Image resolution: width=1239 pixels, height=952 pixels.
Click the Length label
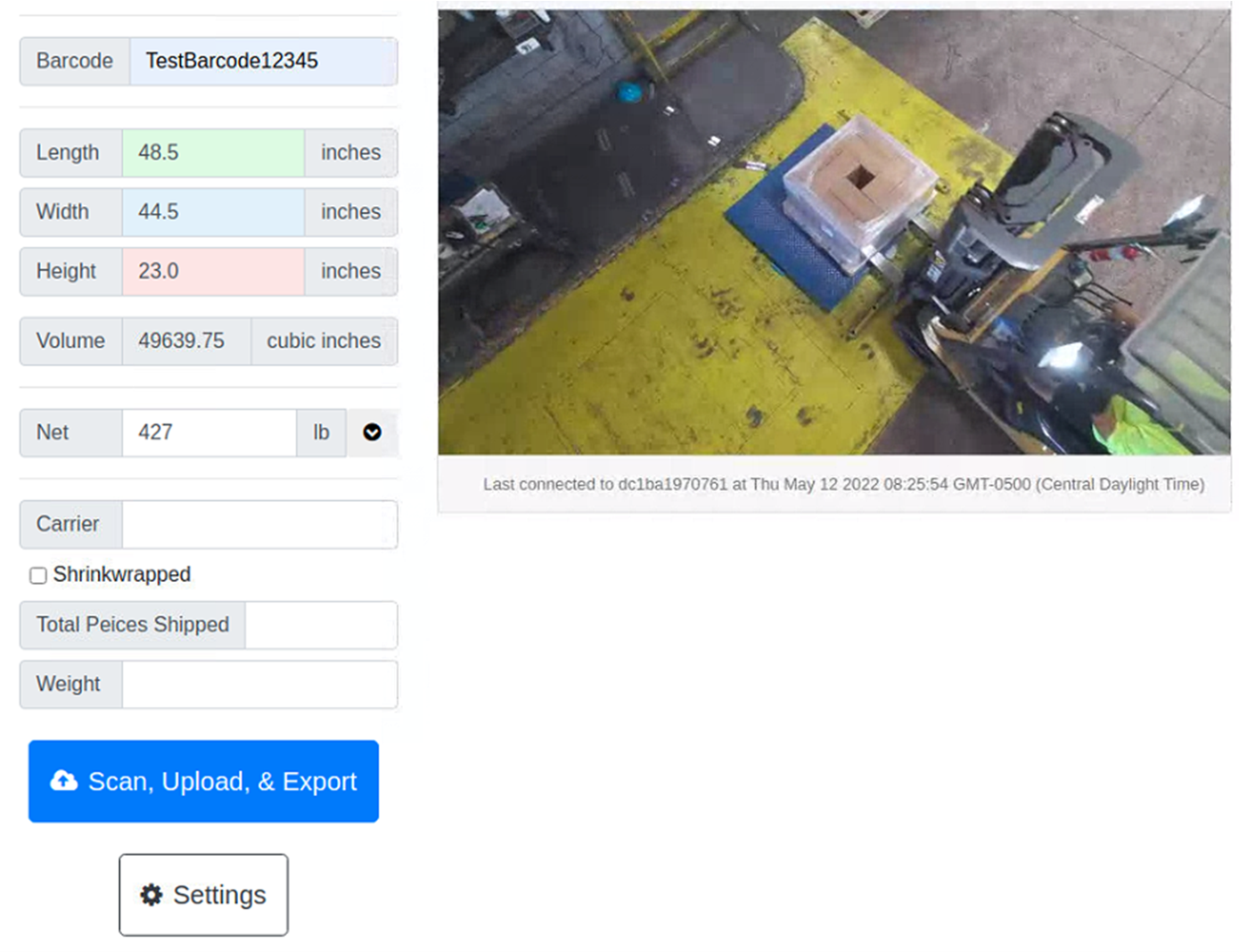71,153
